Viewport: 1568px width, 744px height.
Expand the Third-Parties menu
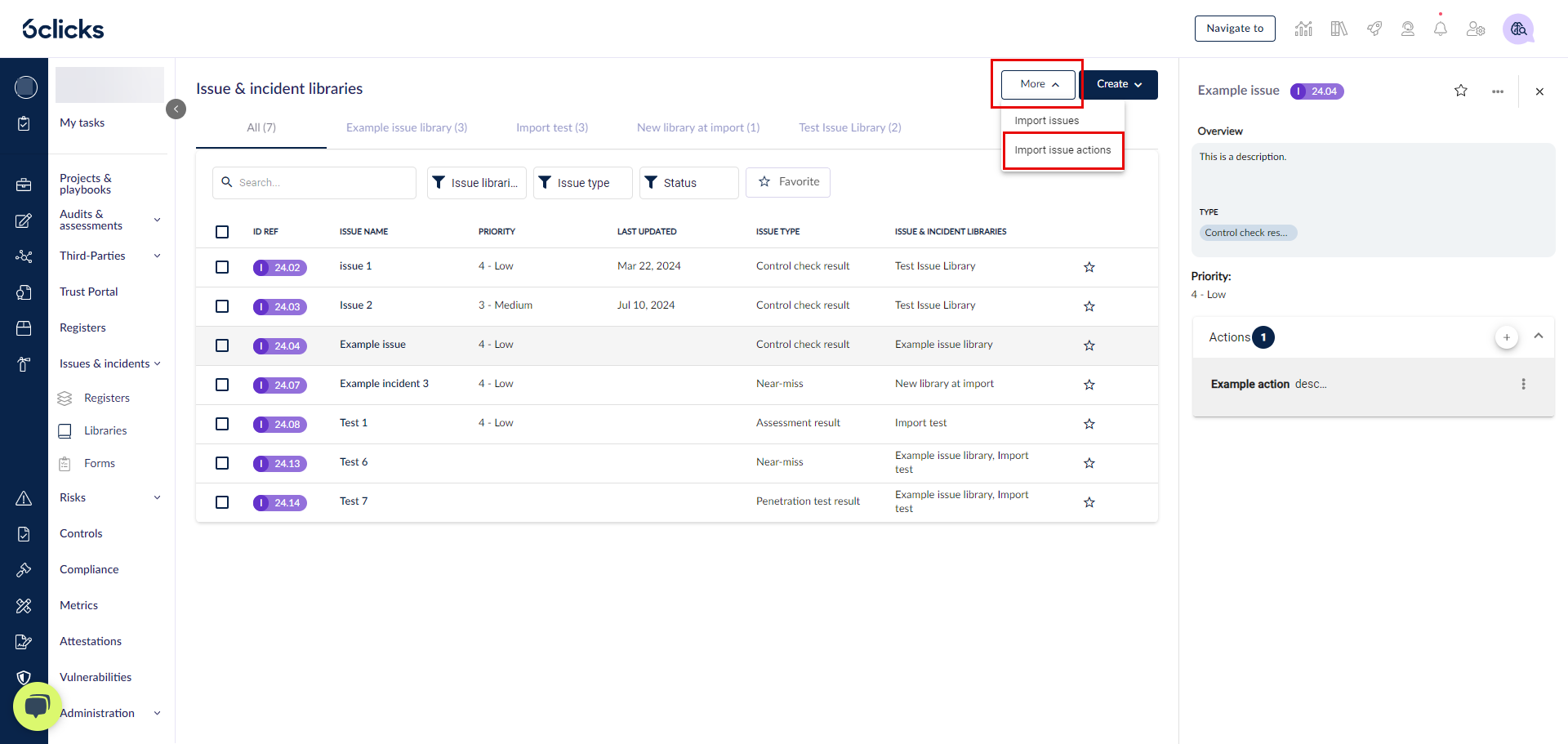point(158,256)
